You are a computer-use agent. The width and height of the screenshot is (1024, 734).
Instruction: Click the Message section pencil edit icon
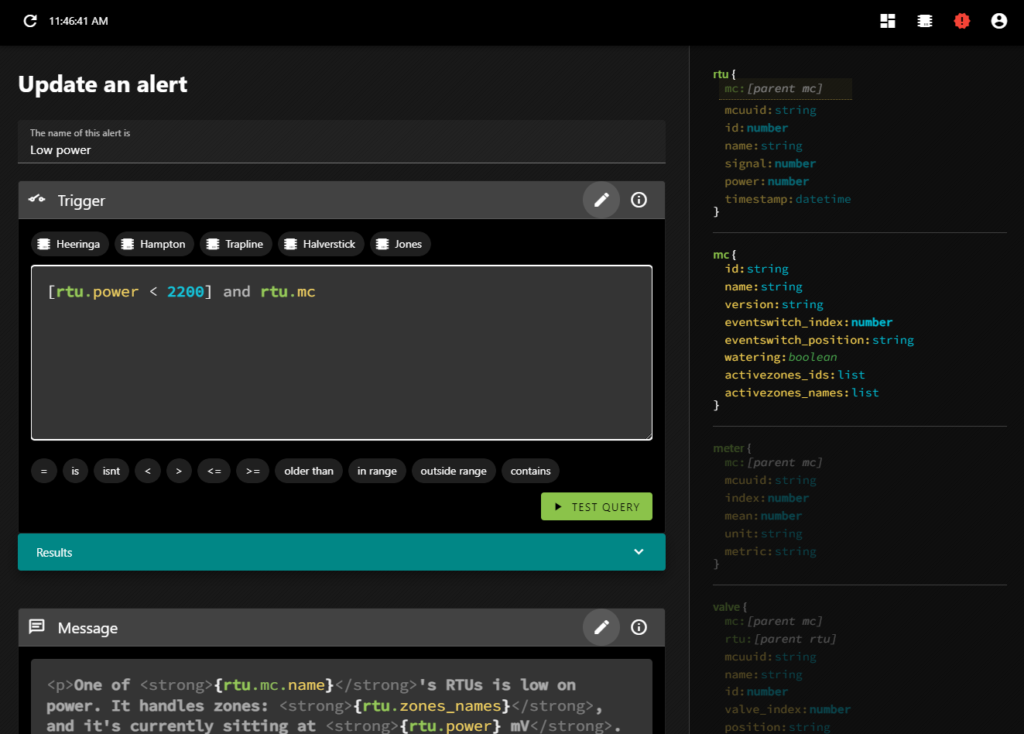pos(601,628)
